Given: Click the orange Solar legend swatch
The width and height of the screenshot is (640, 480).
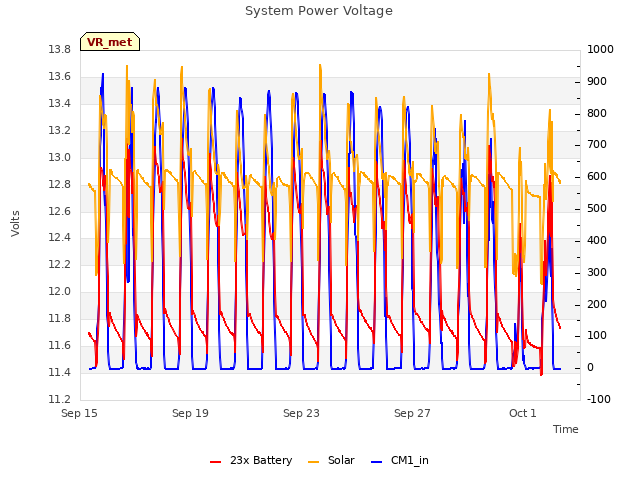Looking at the screenshot, I should (313, 462).
